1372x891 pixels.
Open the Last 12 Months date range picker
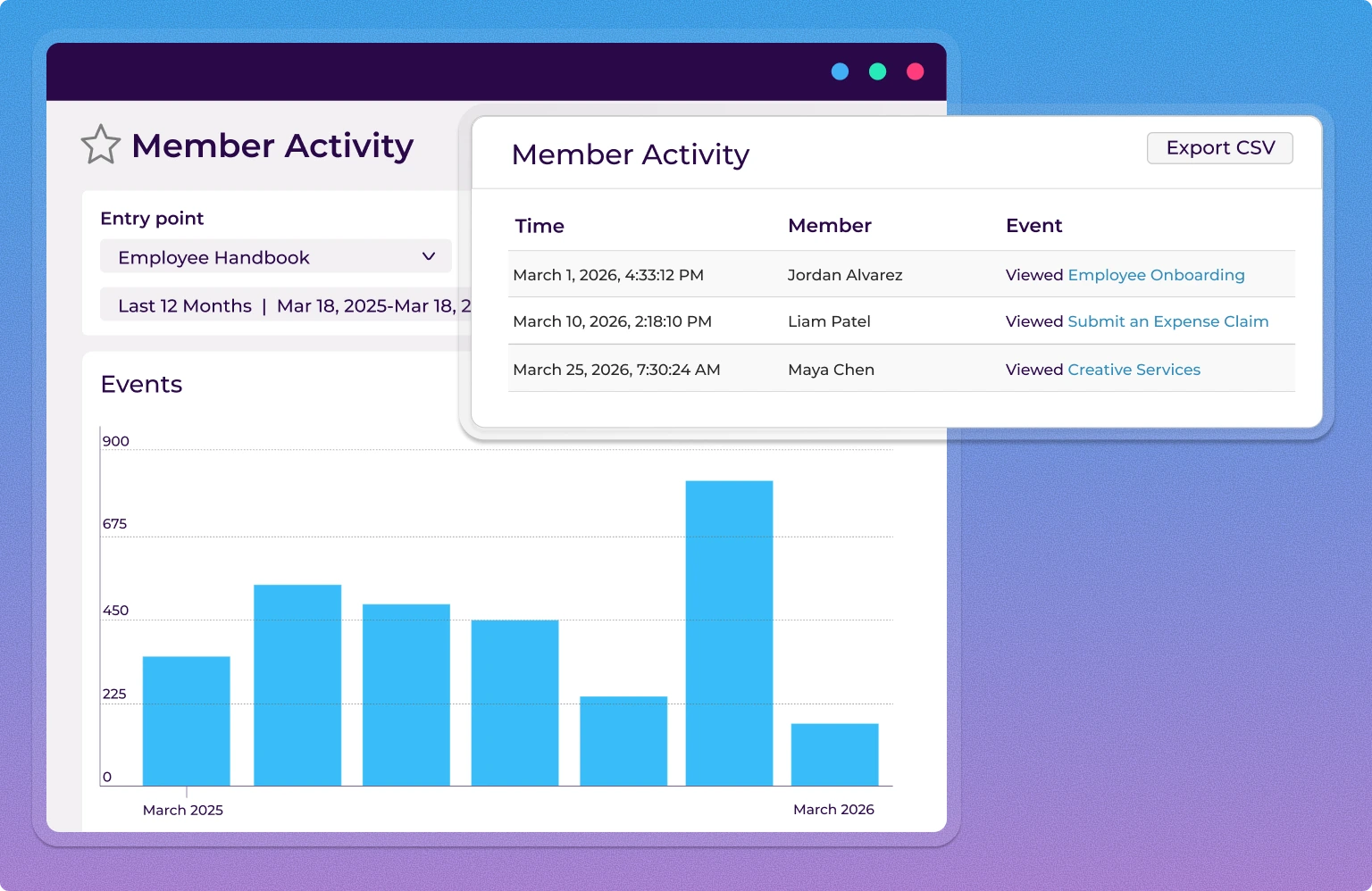point(268,305)
